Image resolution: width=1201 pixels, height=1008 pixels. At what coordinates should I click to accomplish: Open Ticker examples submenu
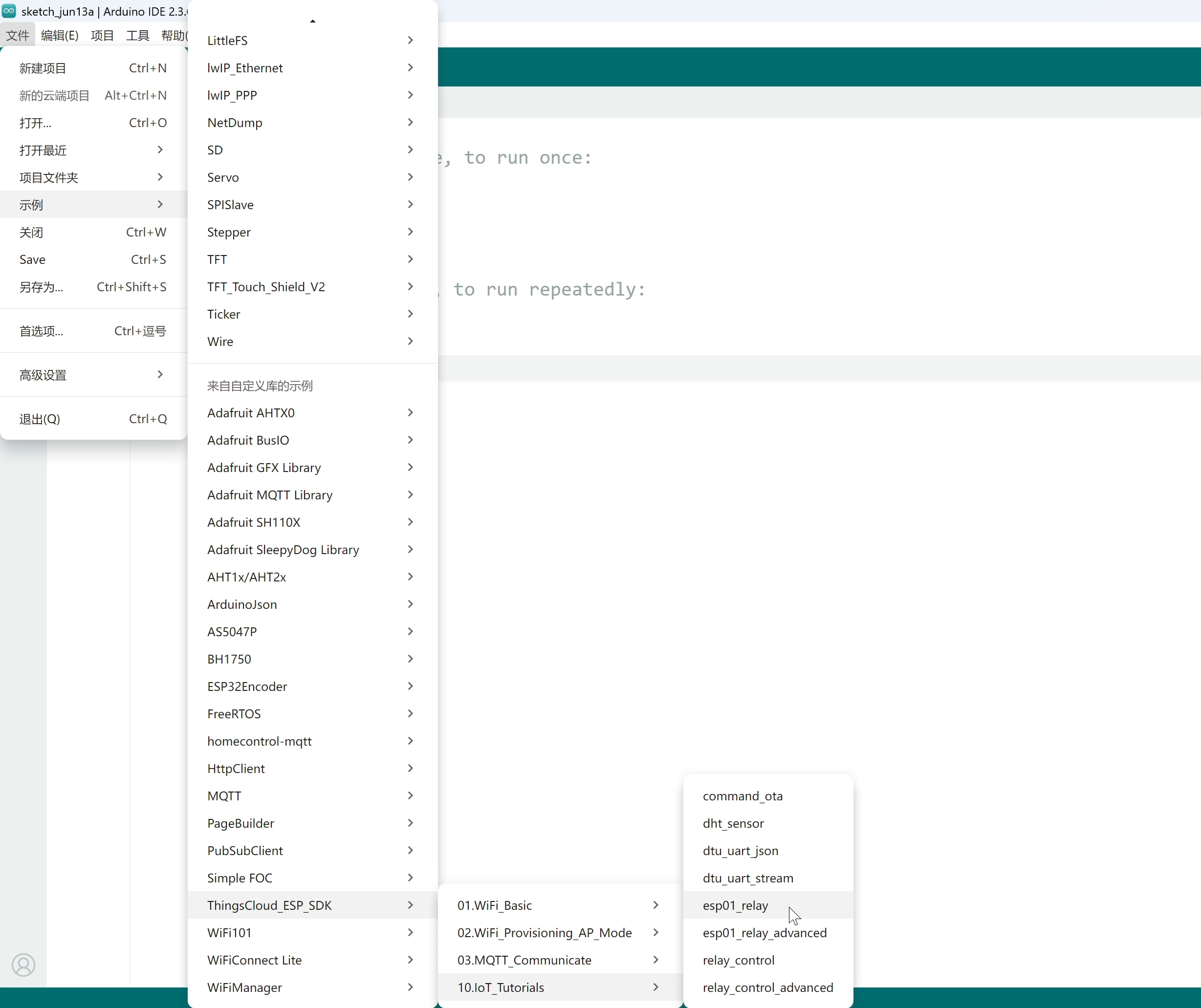313,315
